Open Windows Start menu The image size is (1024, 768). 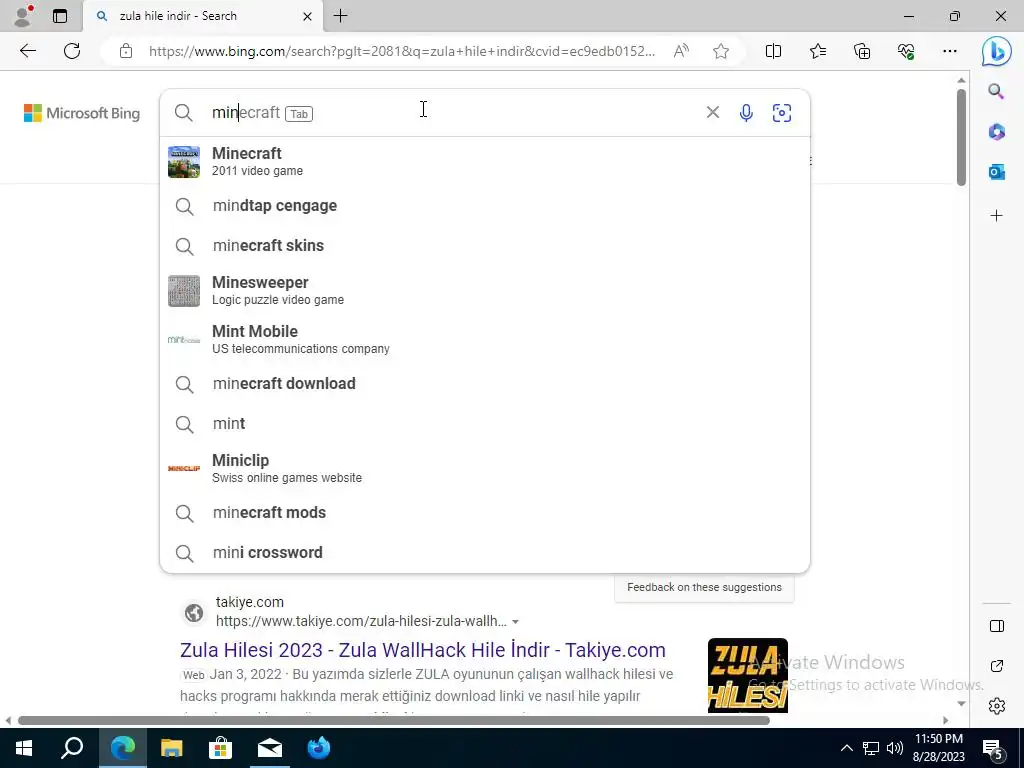24,748
